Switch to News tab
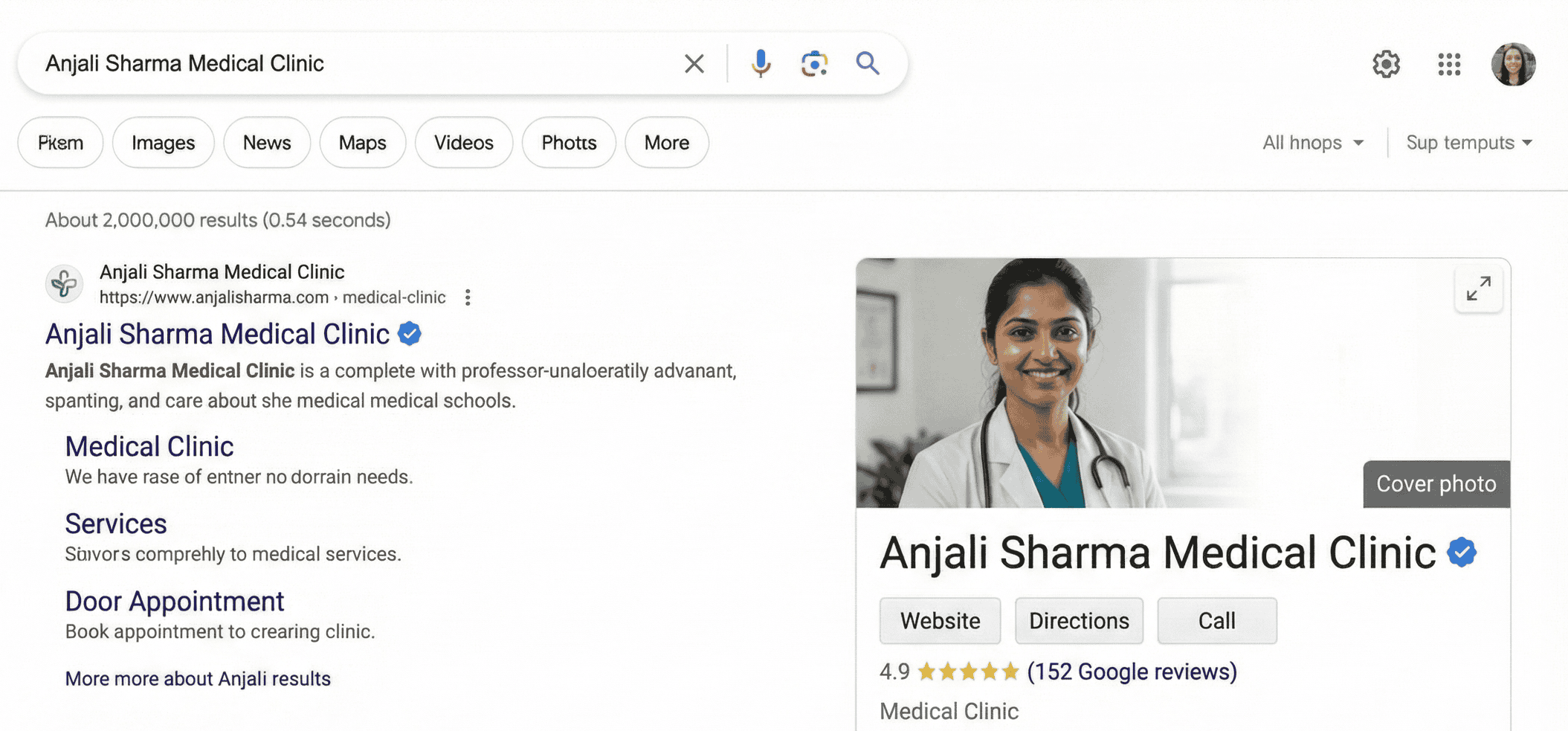This screenshot has height=731, width=1568. pyautogui.click(x=267, y=142)
